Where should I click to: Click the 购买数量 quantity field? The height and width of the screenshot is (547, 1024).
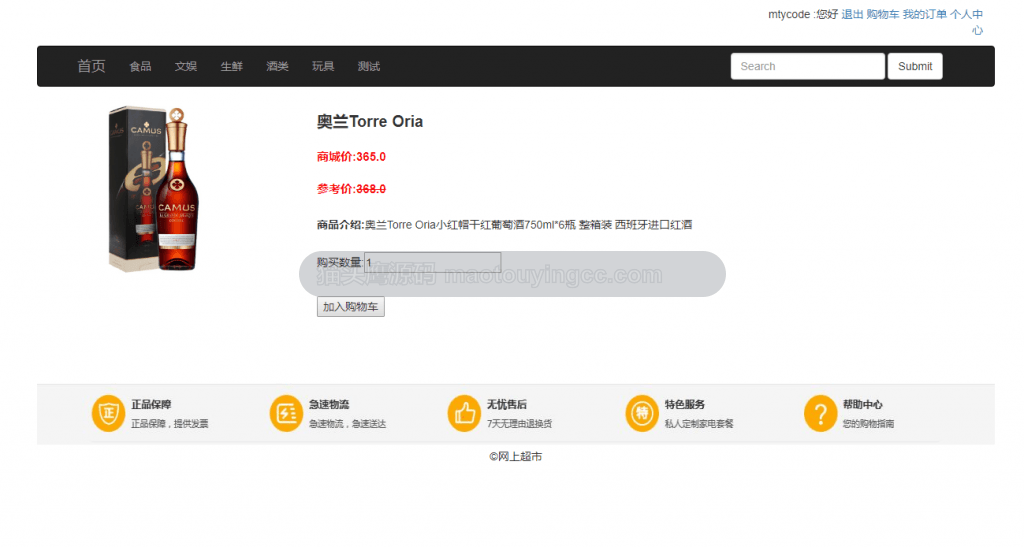point(433,262)
